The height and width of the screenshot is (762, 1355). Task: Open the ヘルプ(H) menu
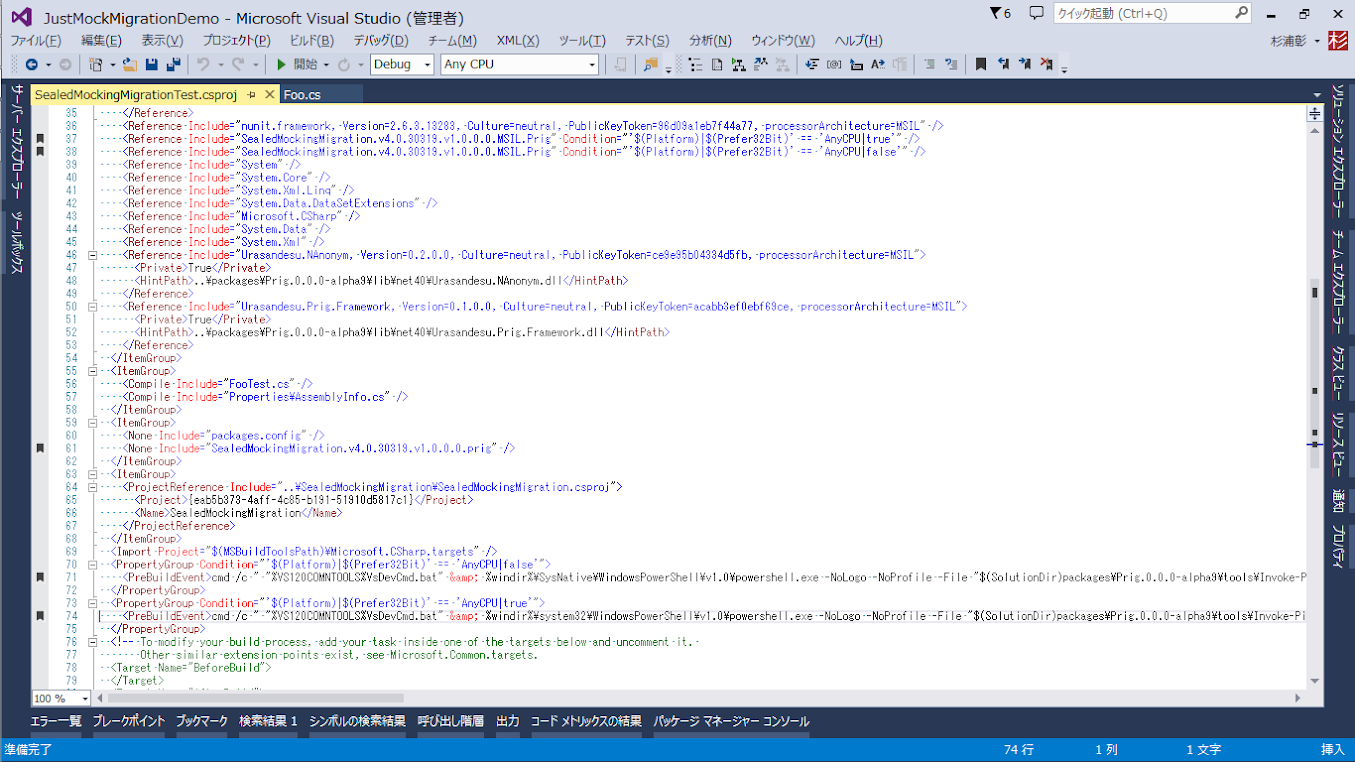(858, 41)
